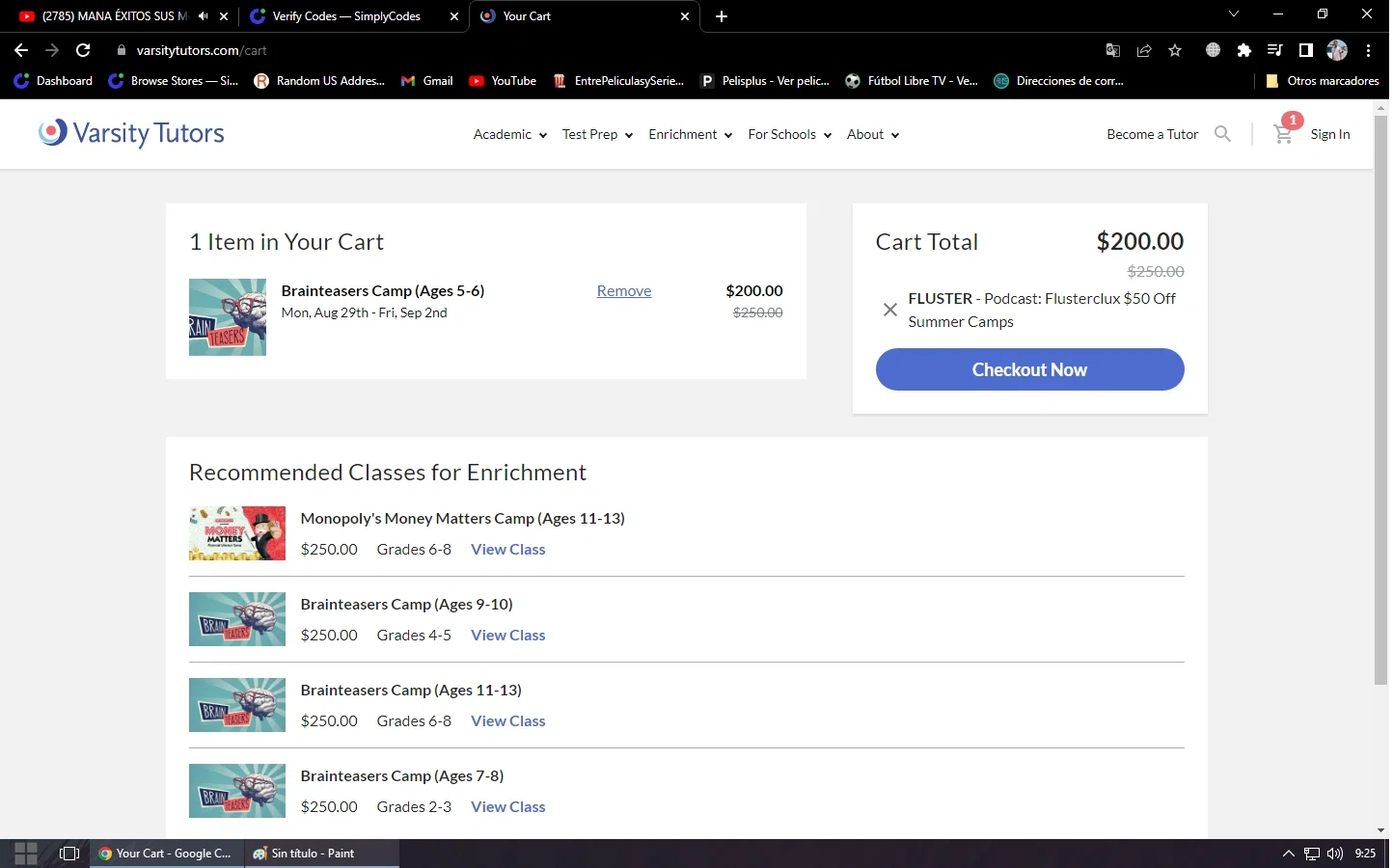Click the system clock showing 9:25

[1365, 854]
